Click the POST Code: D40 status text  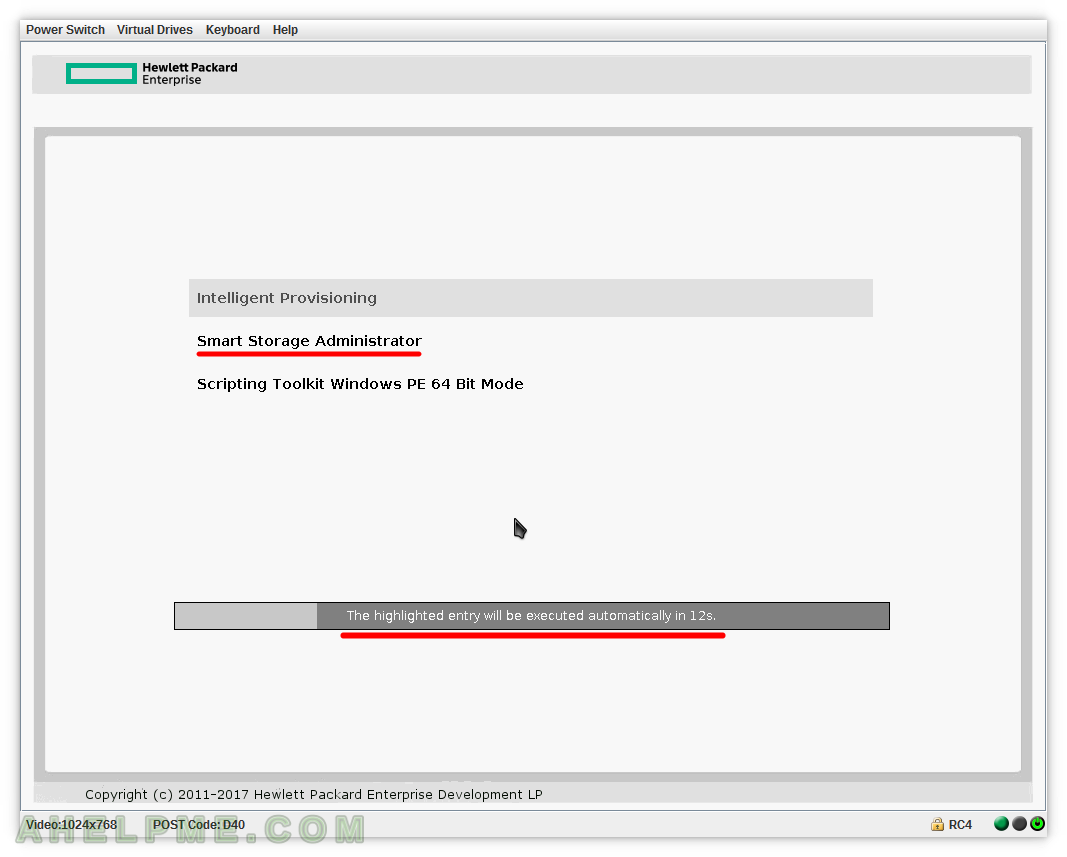199,825
